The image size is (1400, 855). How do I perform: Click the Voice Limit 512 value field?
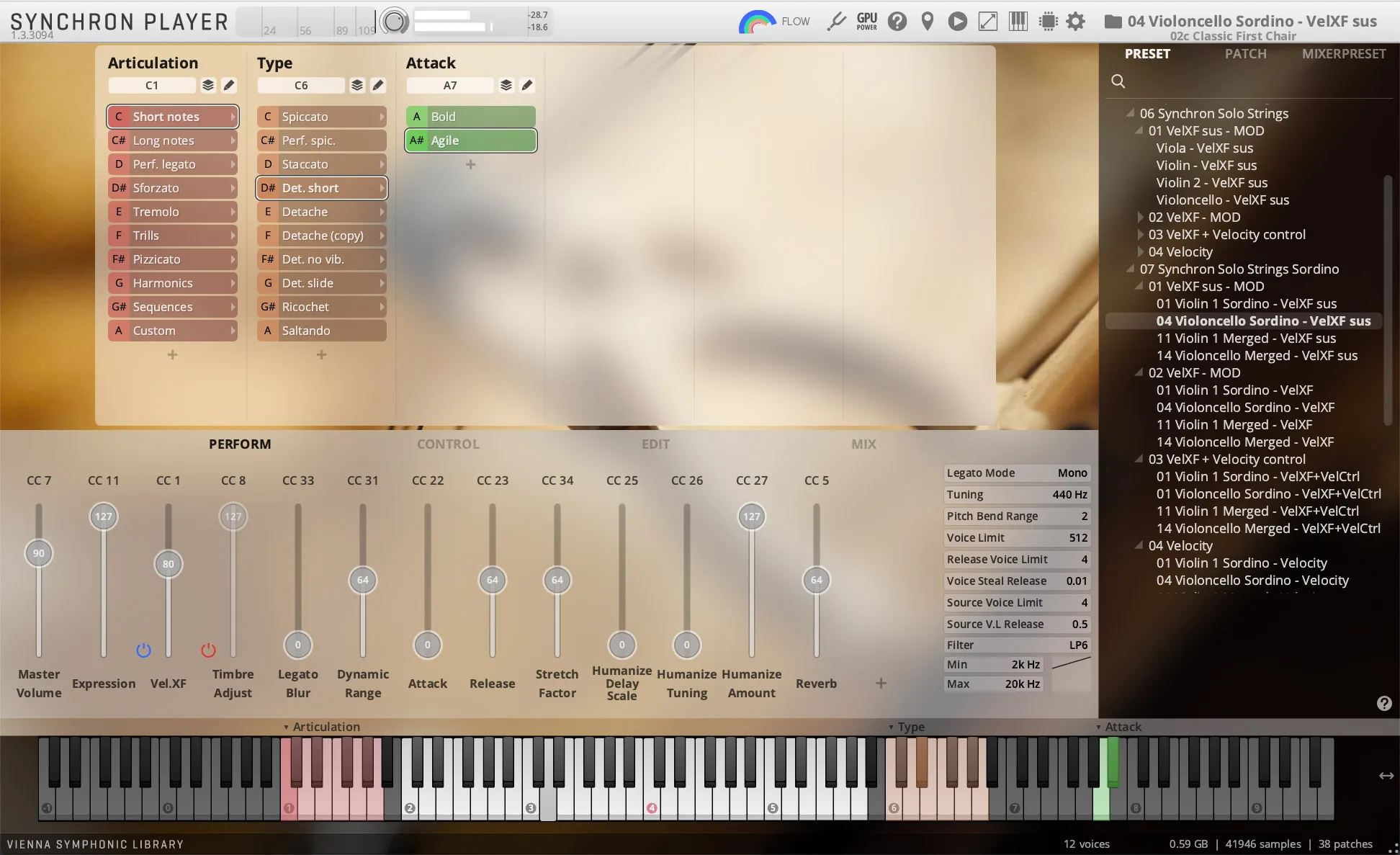[1017, 538]
